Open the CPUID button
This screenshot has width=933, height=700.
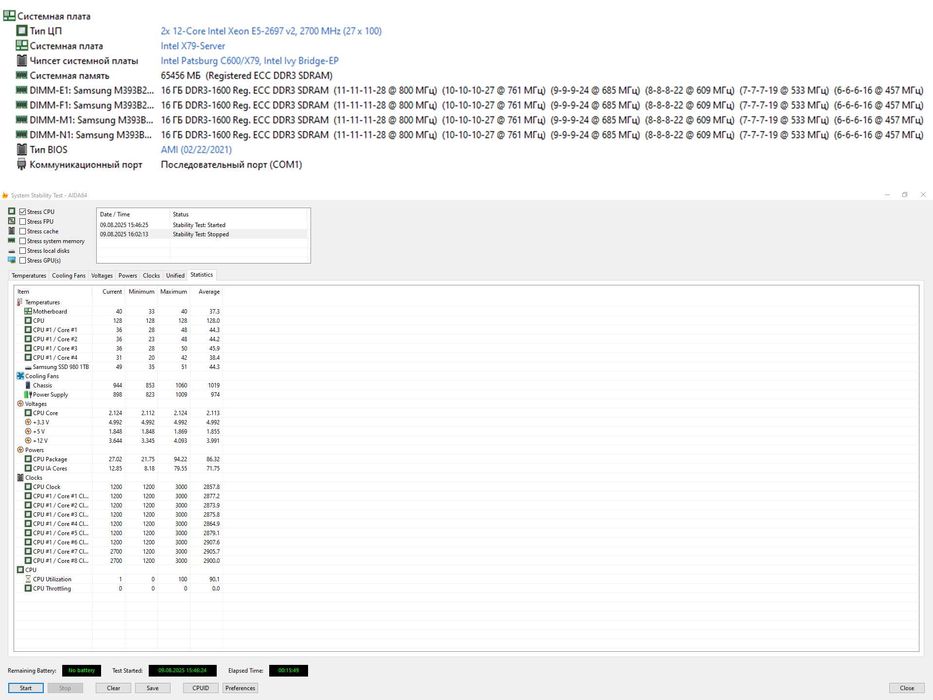pos(201,688)
